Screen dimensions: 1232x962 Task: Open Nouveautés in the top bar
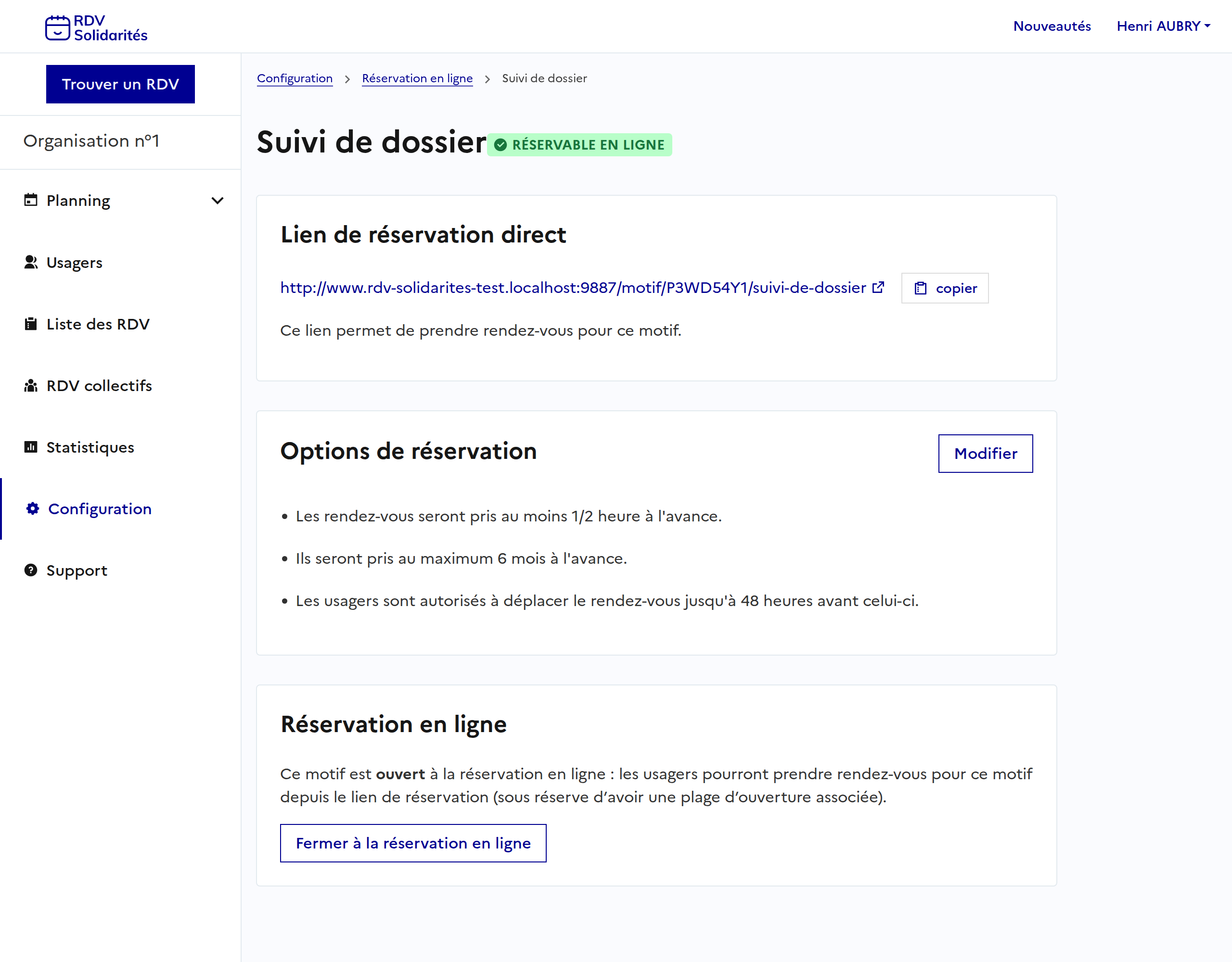(x=1052, y=26)
